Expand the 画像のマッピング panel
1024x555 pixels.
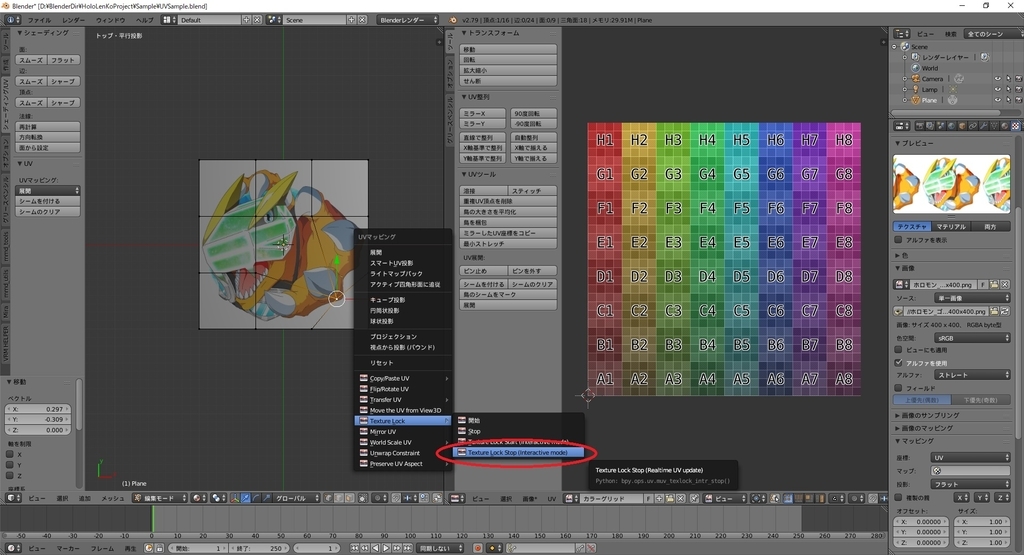click(927, 428)
